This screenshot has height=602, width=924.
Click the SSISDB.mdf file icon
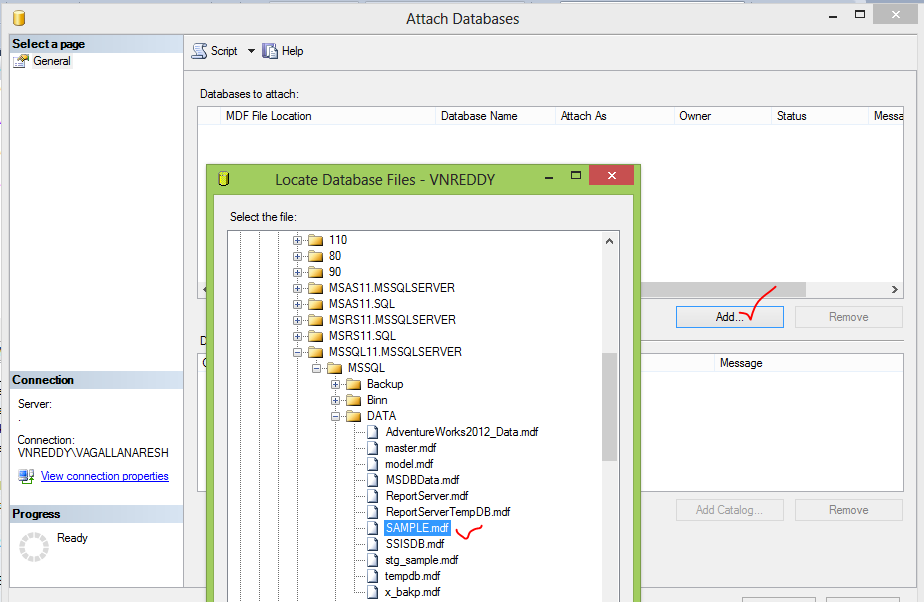click(372, 544)
